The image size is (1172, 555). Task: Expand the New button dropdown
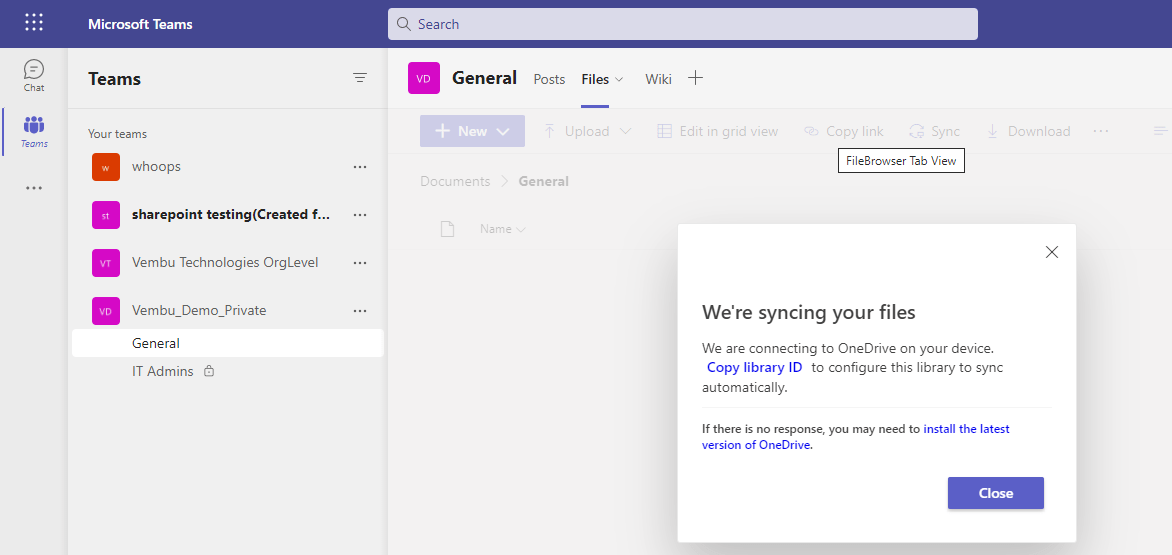coord(503,131)
